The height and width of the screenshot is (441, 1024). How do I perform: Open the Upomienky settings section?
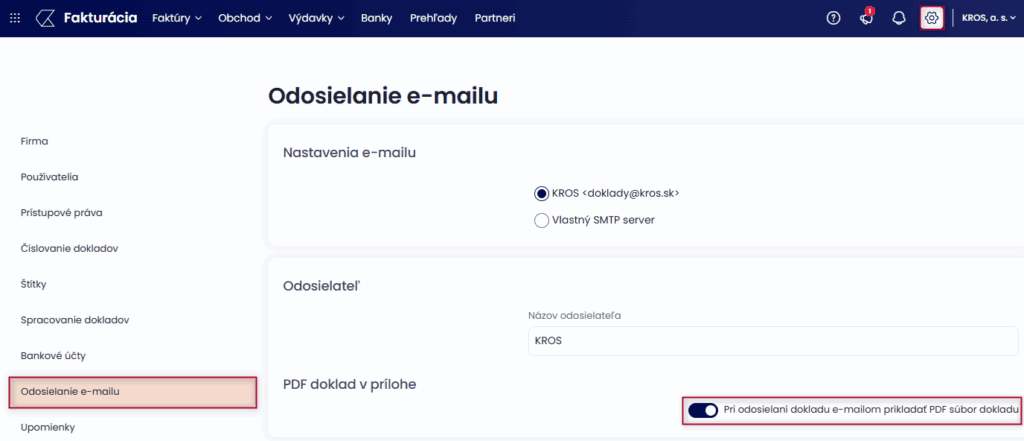(x=47, y=427)
